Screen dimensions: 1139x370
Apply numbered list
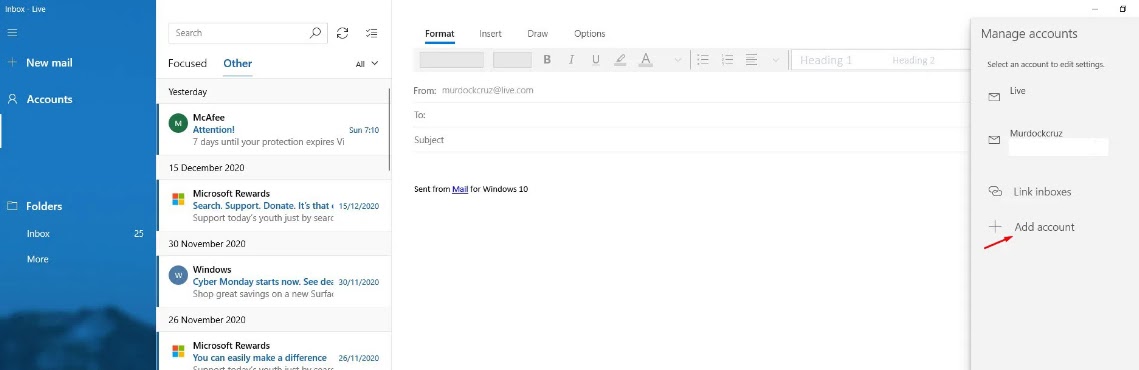tap(727, 60)
